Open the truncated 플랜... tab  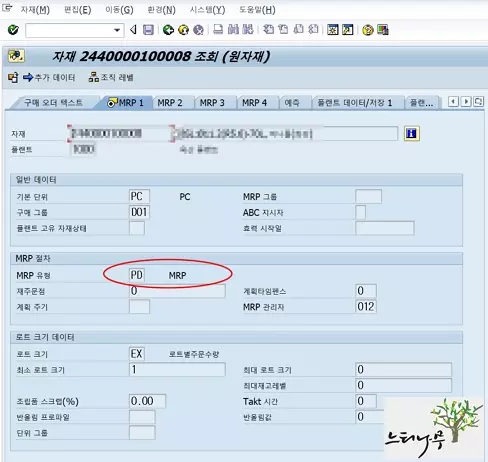(x=421, y=103)
